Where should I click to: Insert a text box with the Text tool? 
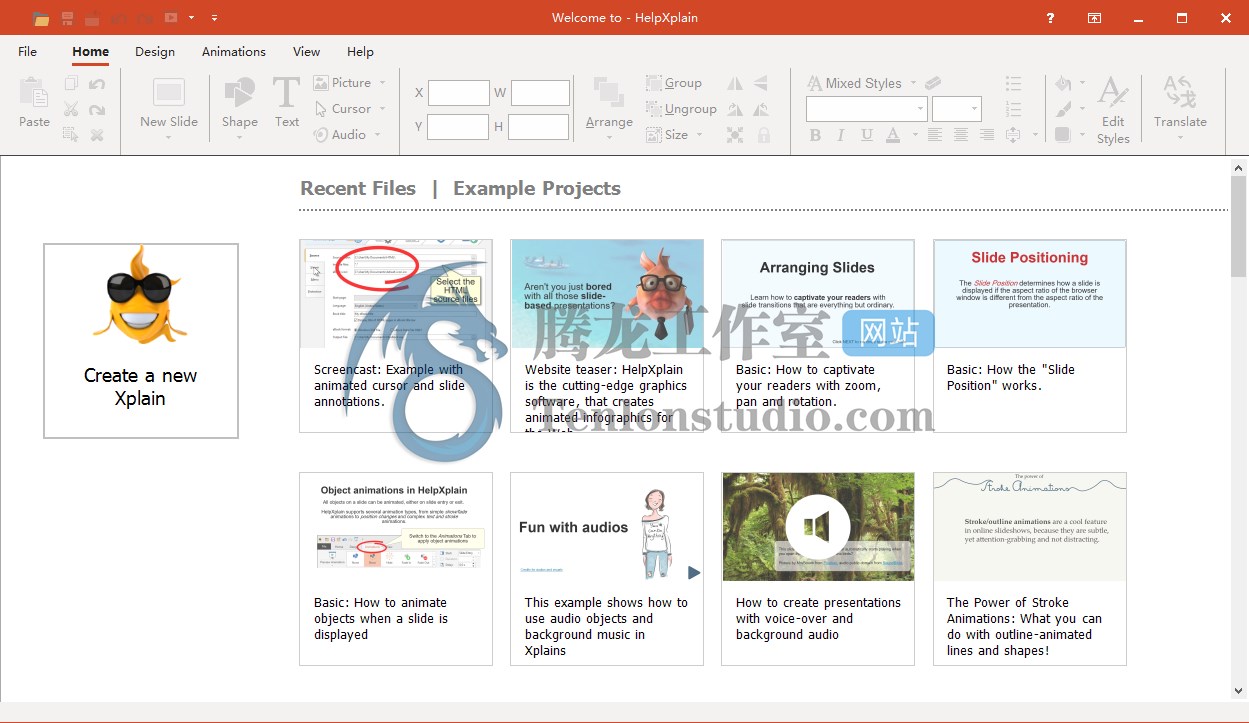tap(287, 92)
